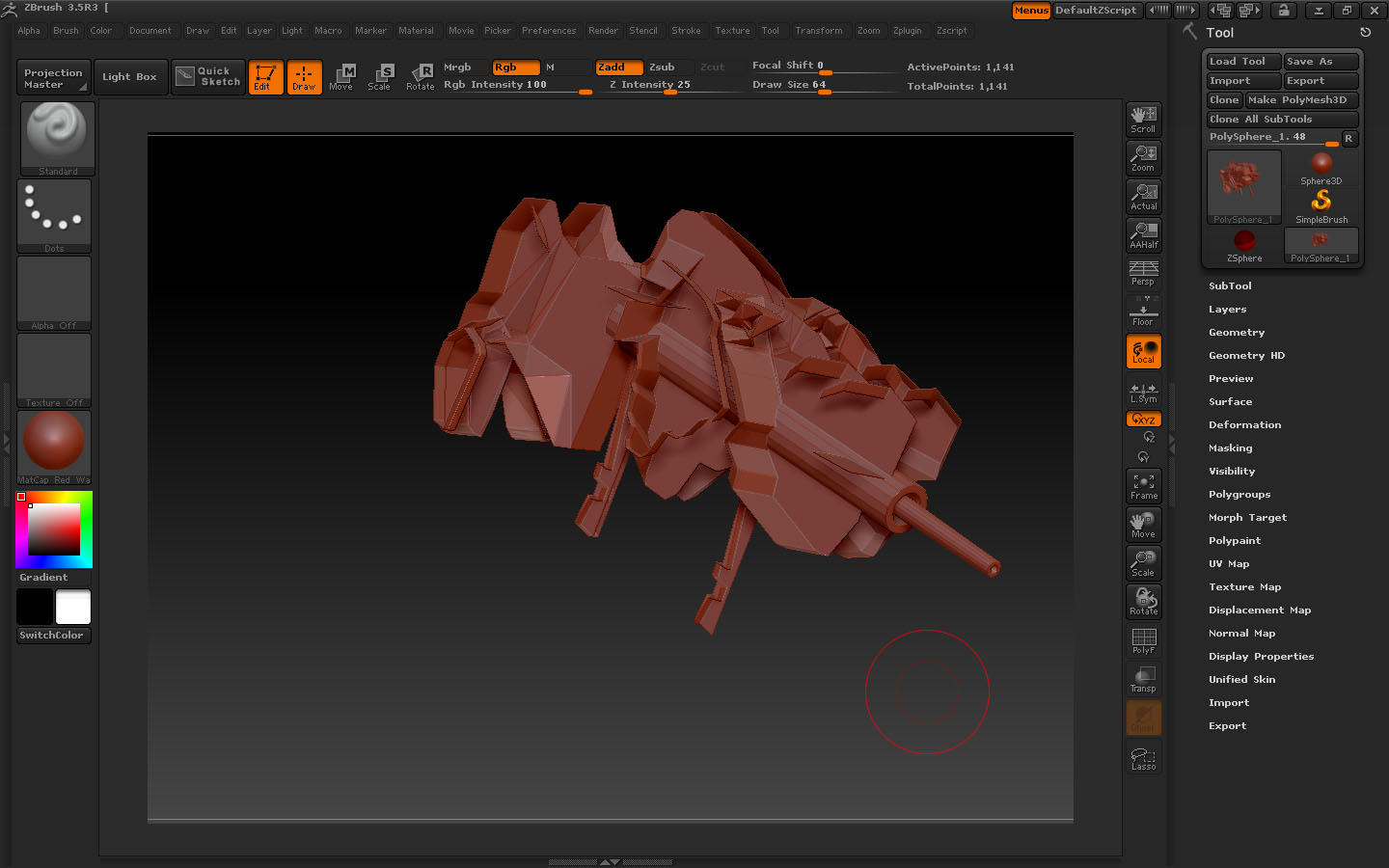
Task: Toggle PolyF polyframe display
Action: [1143, 640]
